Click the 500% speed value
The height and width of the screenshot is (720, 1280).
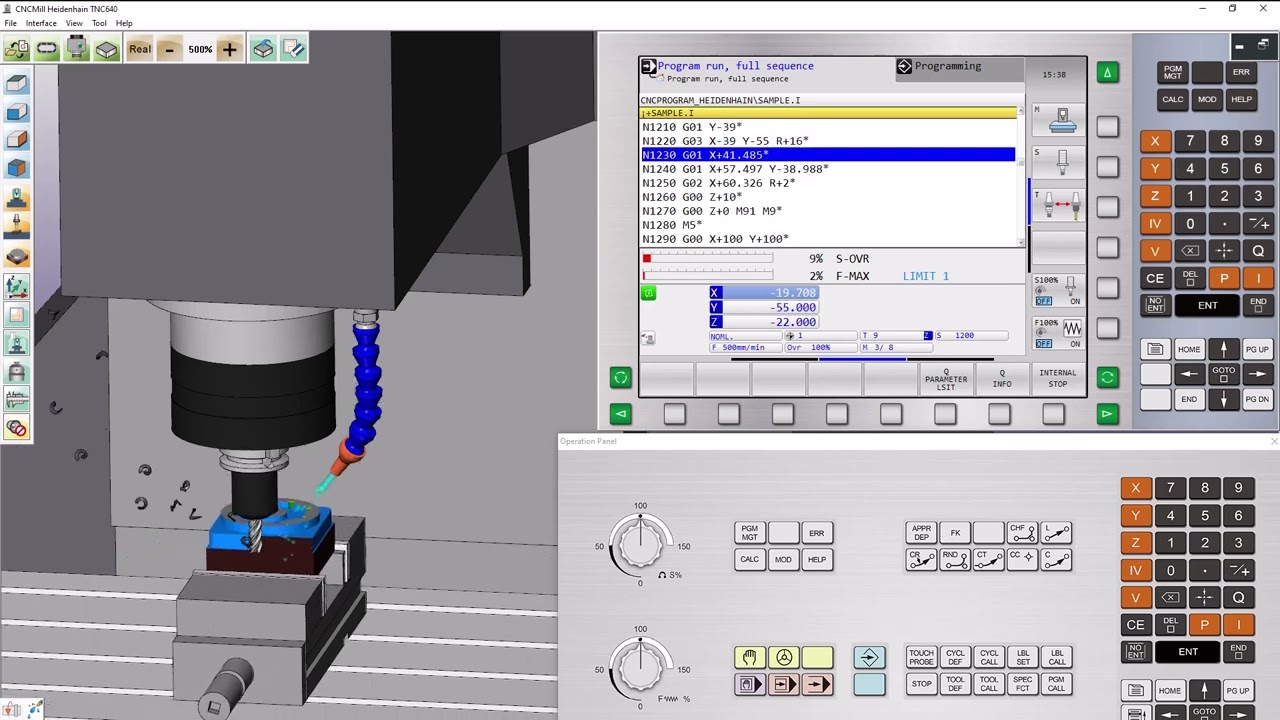[200, 49]
